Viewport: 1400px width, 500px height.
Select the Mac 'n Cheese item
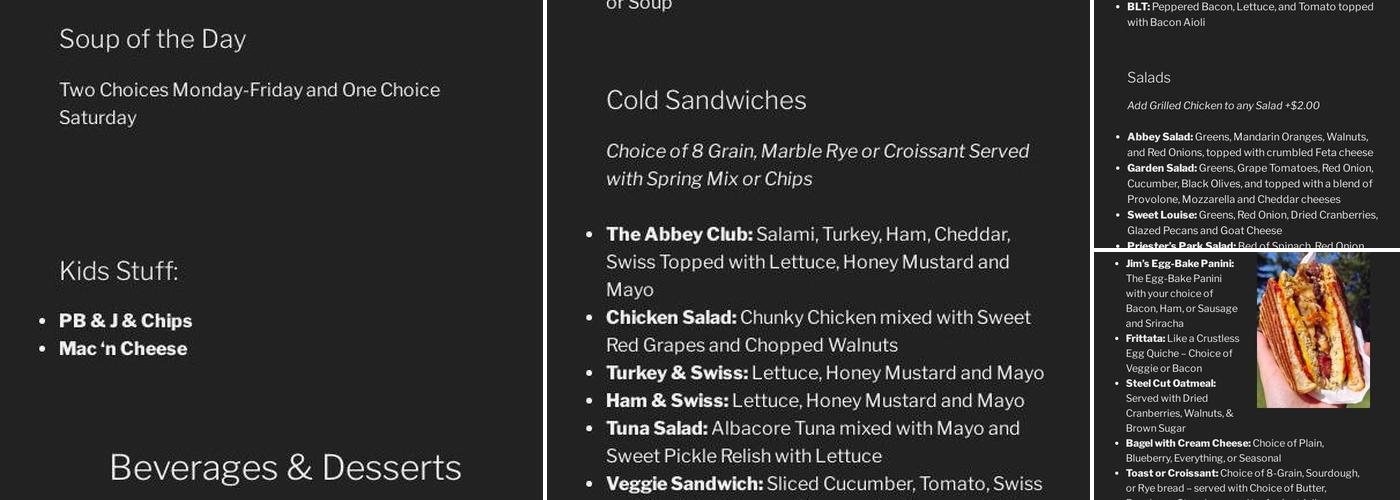(123, 349)
